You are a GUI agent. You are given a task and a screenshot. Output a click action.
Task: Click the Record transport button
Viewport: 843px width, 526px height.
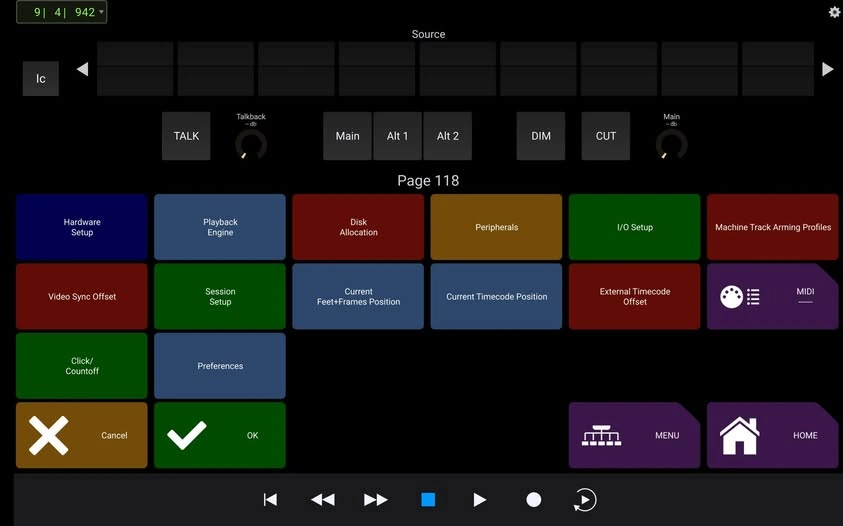[534, 500]
